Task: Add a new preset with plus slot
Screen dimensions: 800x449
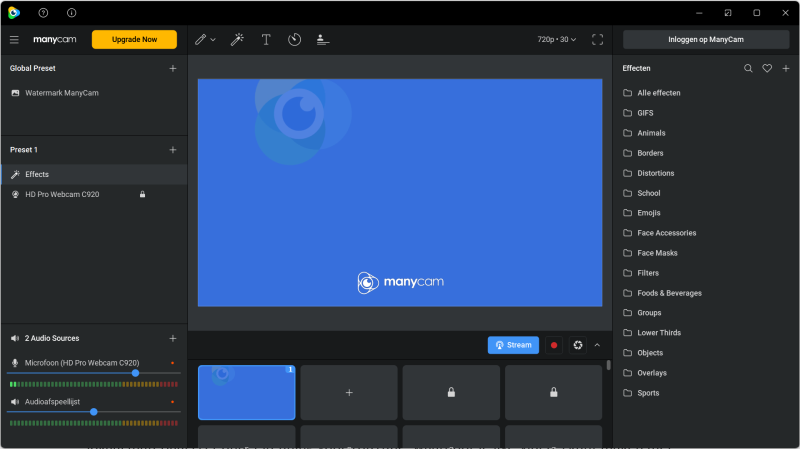Action: (349, 392)
